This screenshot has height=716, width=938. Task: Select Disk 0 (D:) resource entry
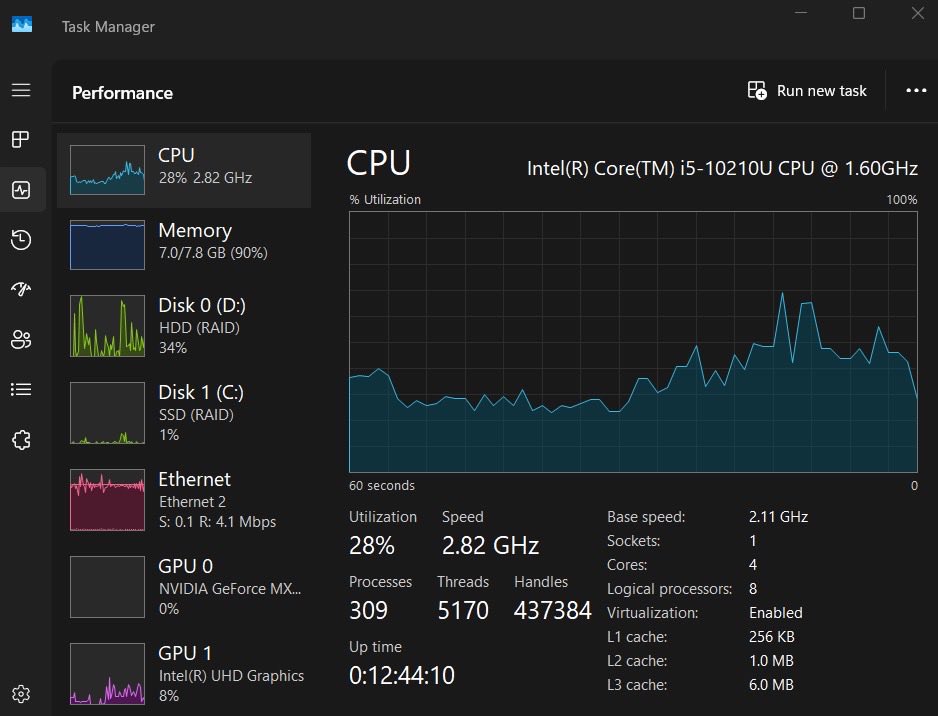click(x=184, y=325)
